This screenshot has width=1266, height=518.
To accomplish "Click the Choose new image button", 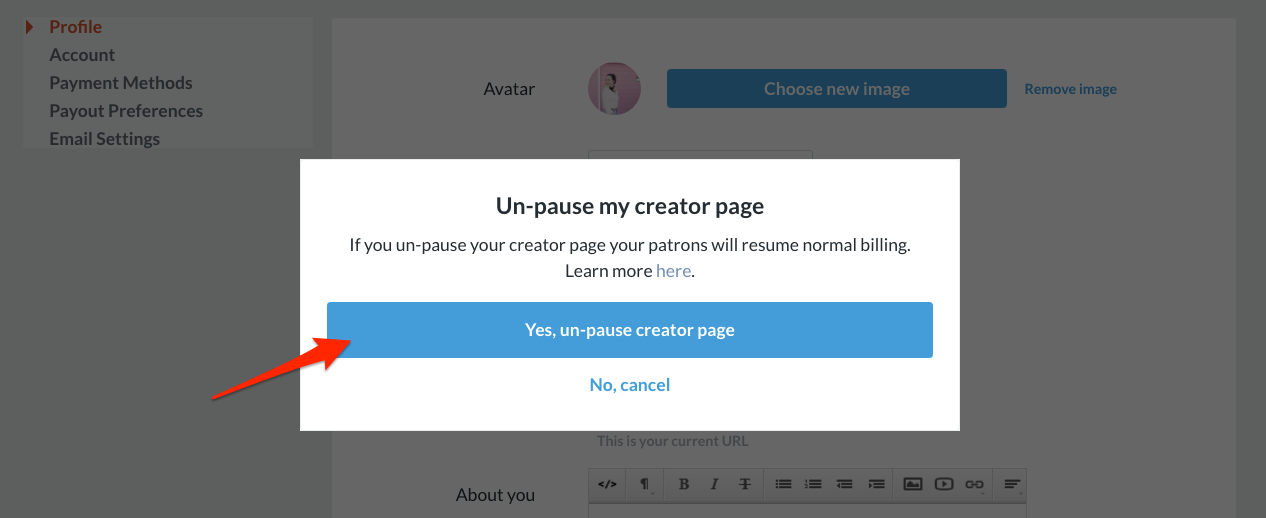I will tap(837, 89).
